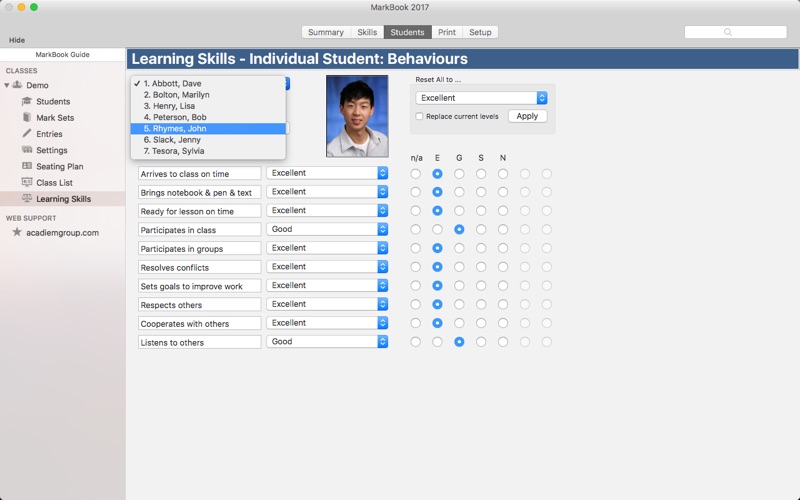
Task: Open Students via its graduation cap icon
Action: [27, 101]
